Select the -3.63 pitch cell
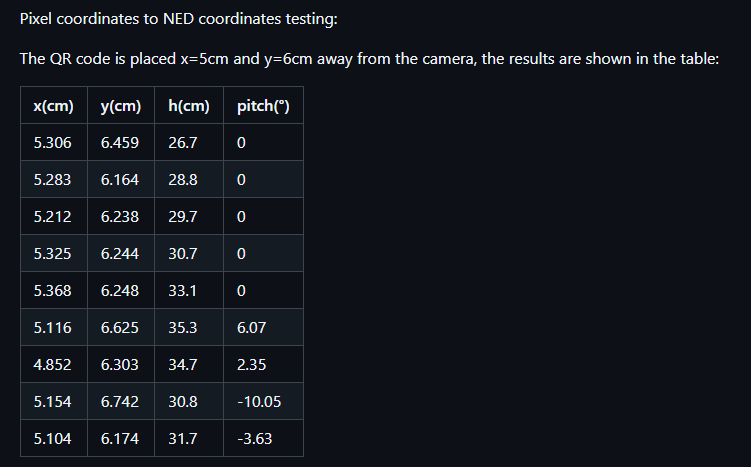The image size is (751, 467). click(x=263, y=438)
